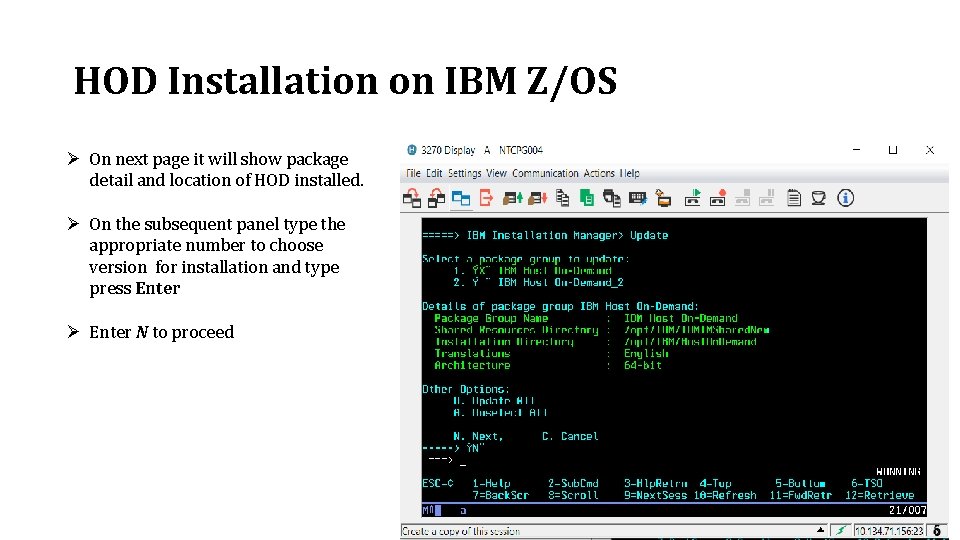Open the Actions menu
The height and width of the screenshot is (540, 960).
[x=599, y=173]
